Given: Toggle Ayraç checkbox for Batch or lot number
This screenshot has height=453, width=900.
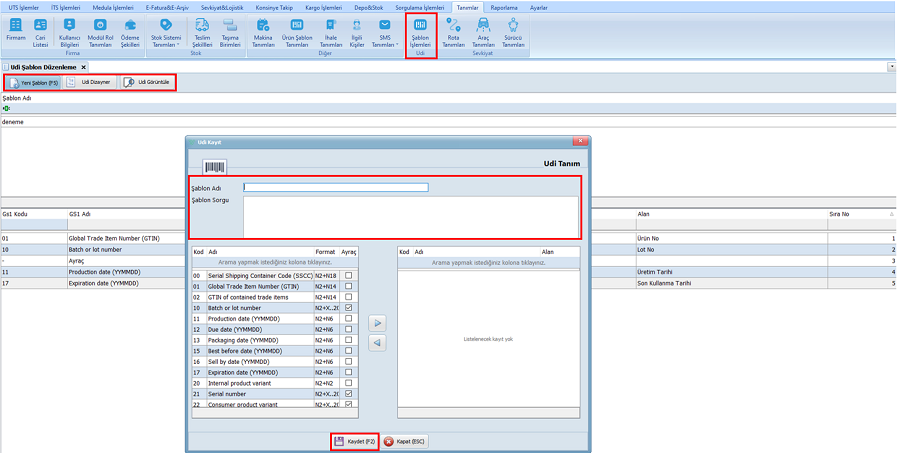Looking at the screenshot, I should [x=348, y=308].
